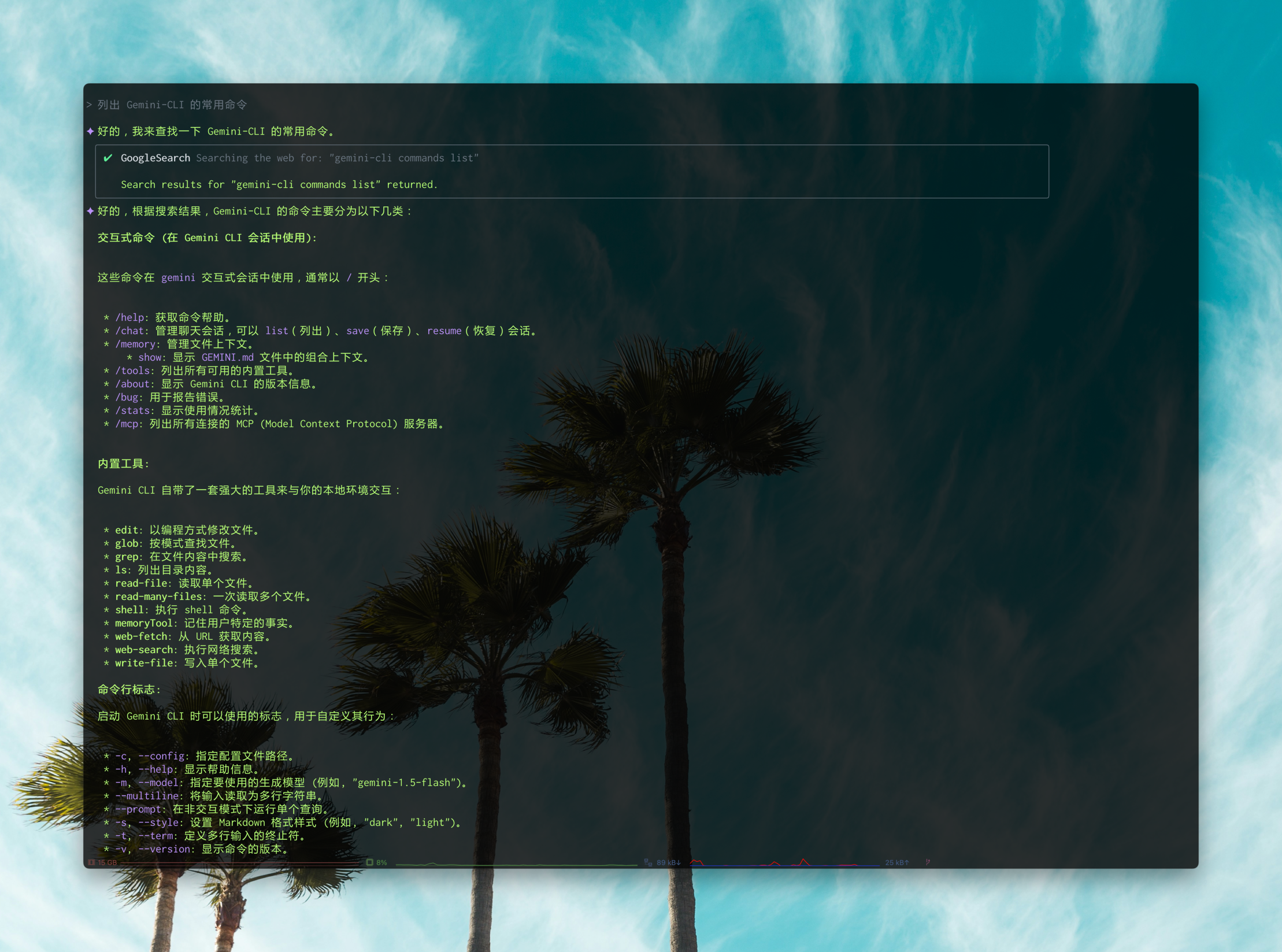Click the git branch icon in status bar

pos(928,862)
